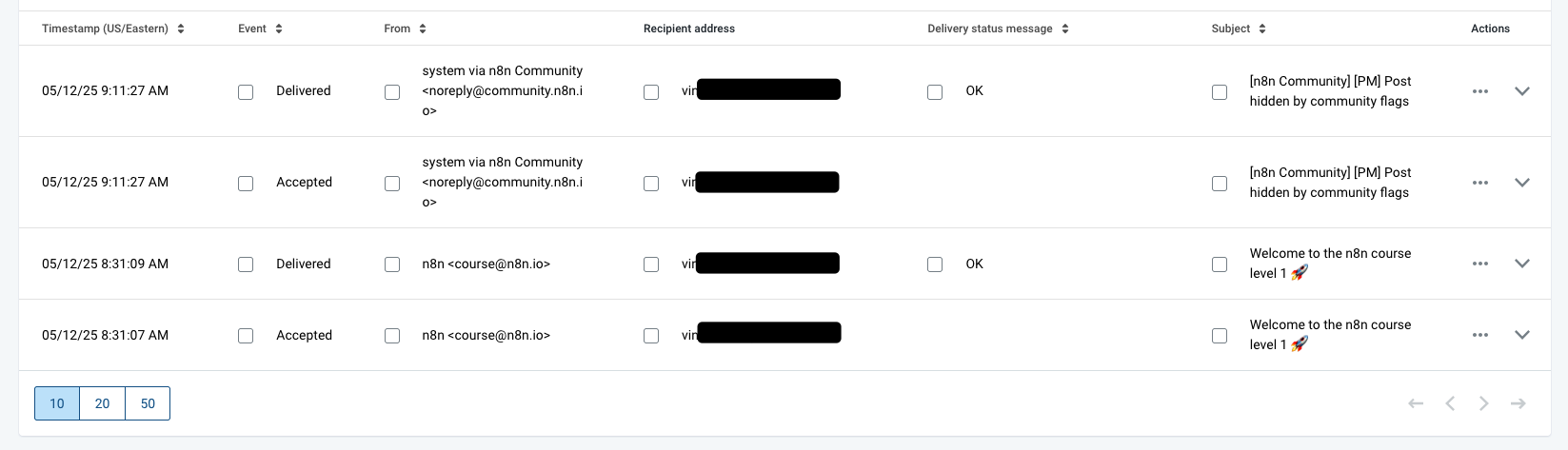Select 10 rows per page

(57, 403)
